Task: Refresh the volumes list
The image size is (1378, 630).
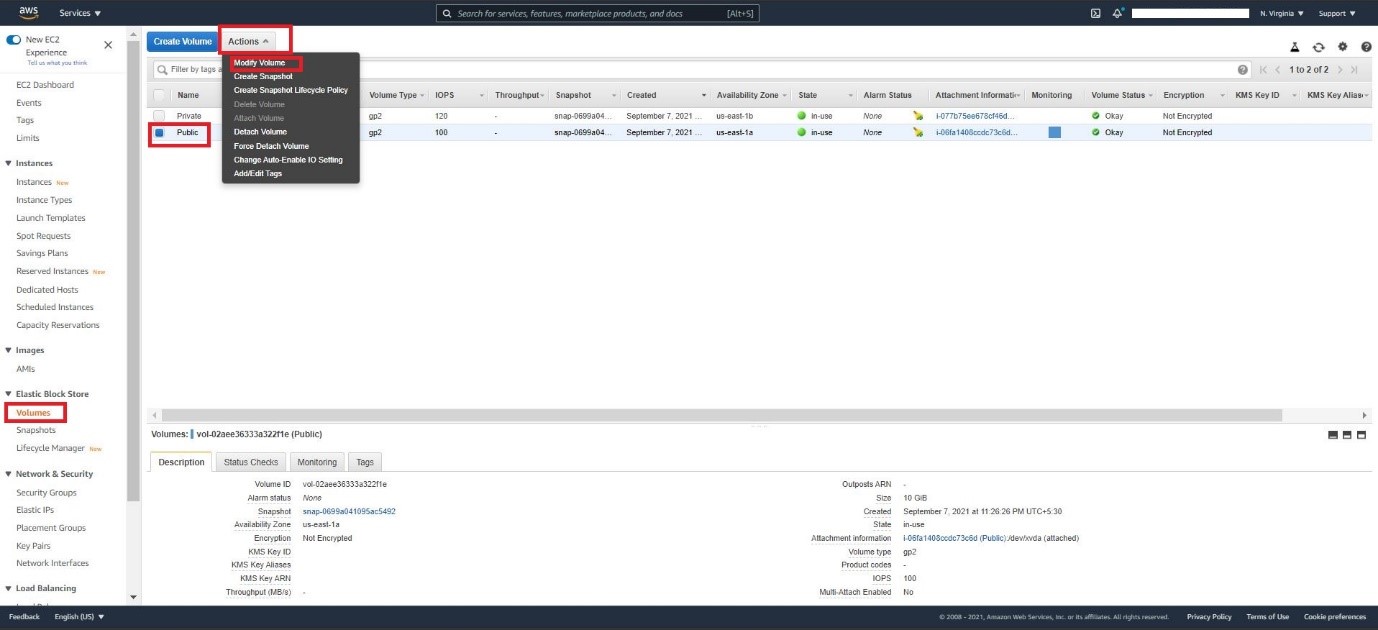Action: [1318, 47]
